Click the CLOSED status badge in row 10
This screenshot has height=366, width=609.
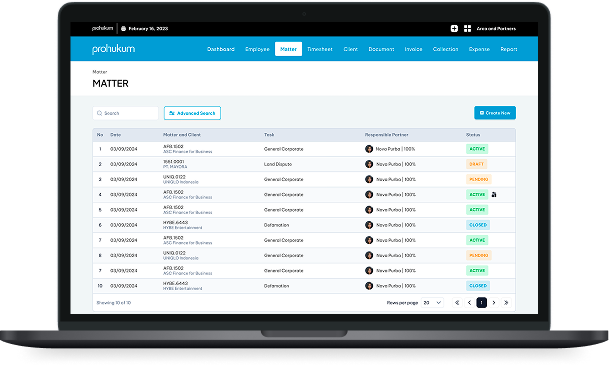tap(478, 286)
